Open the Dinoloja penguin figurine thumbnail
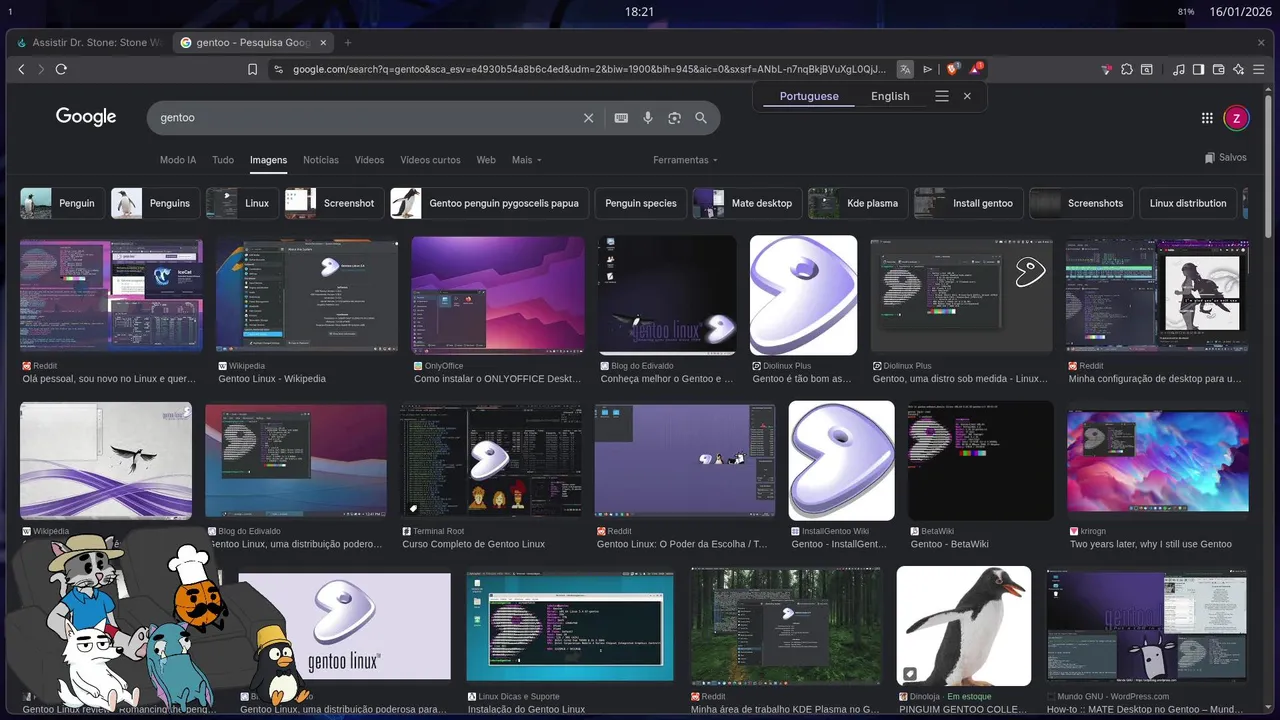This screenshot has width=1280, height=720. pyautogui.click(x=964, y=626)
